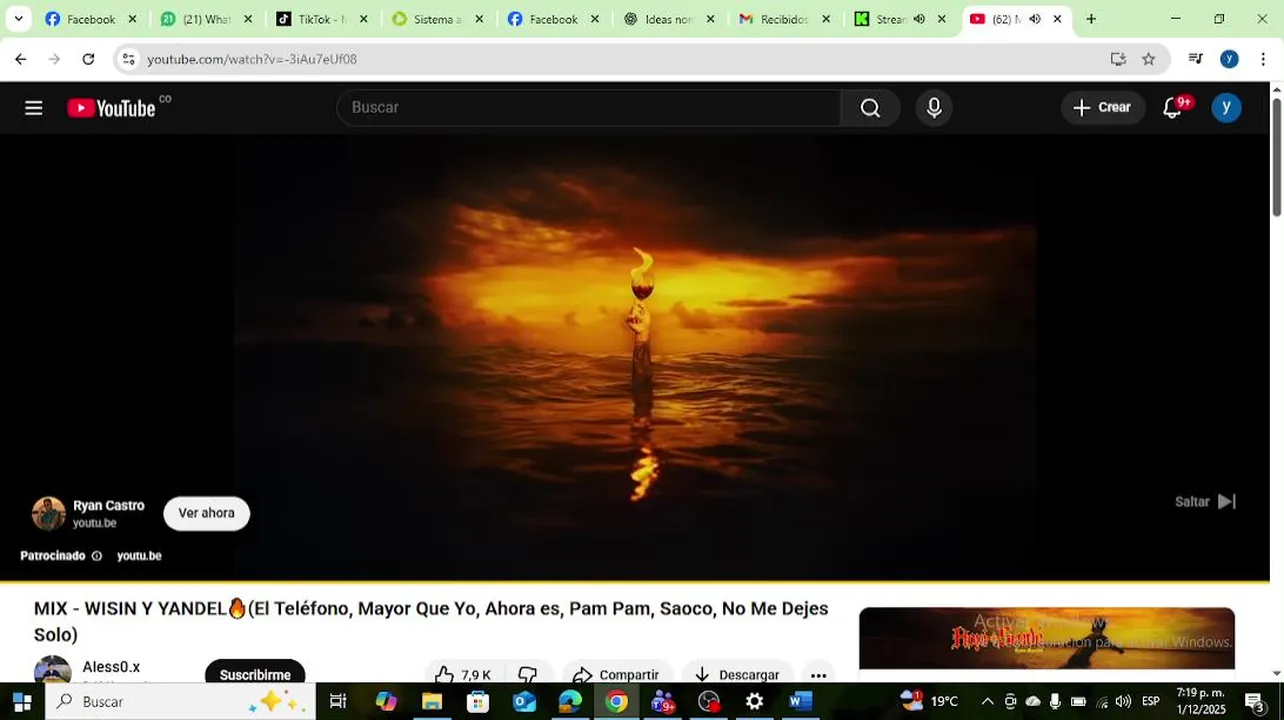Open Outlook from taskbar
Viewport: 1284px width, 720px height.
coord(524,702)
